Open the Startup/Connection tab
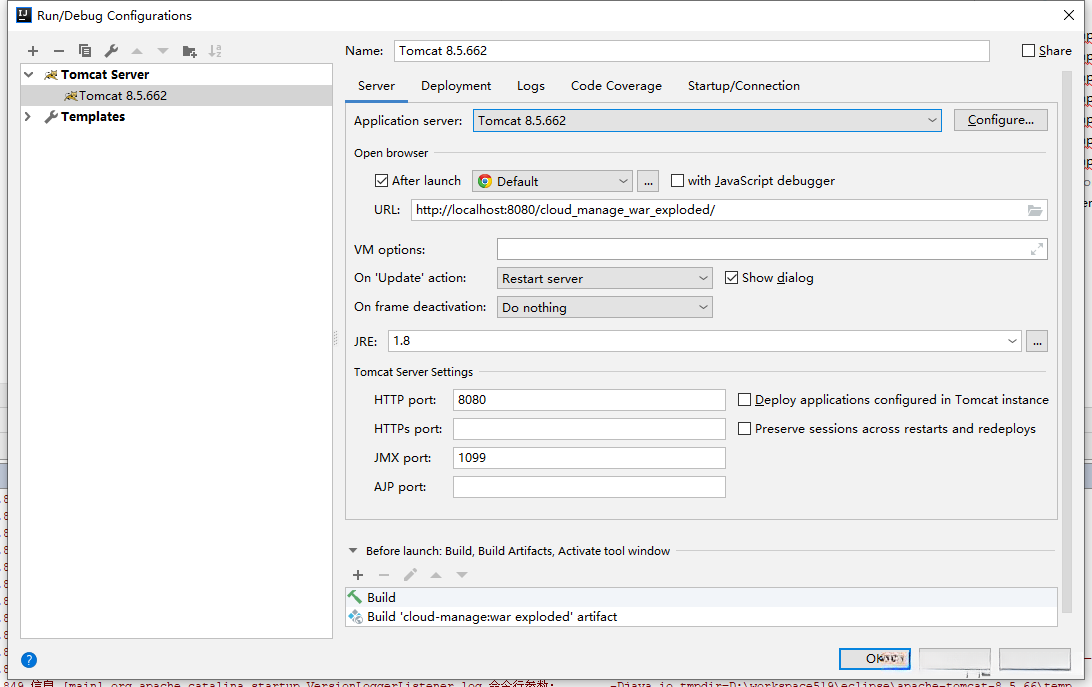 point(743,86)
